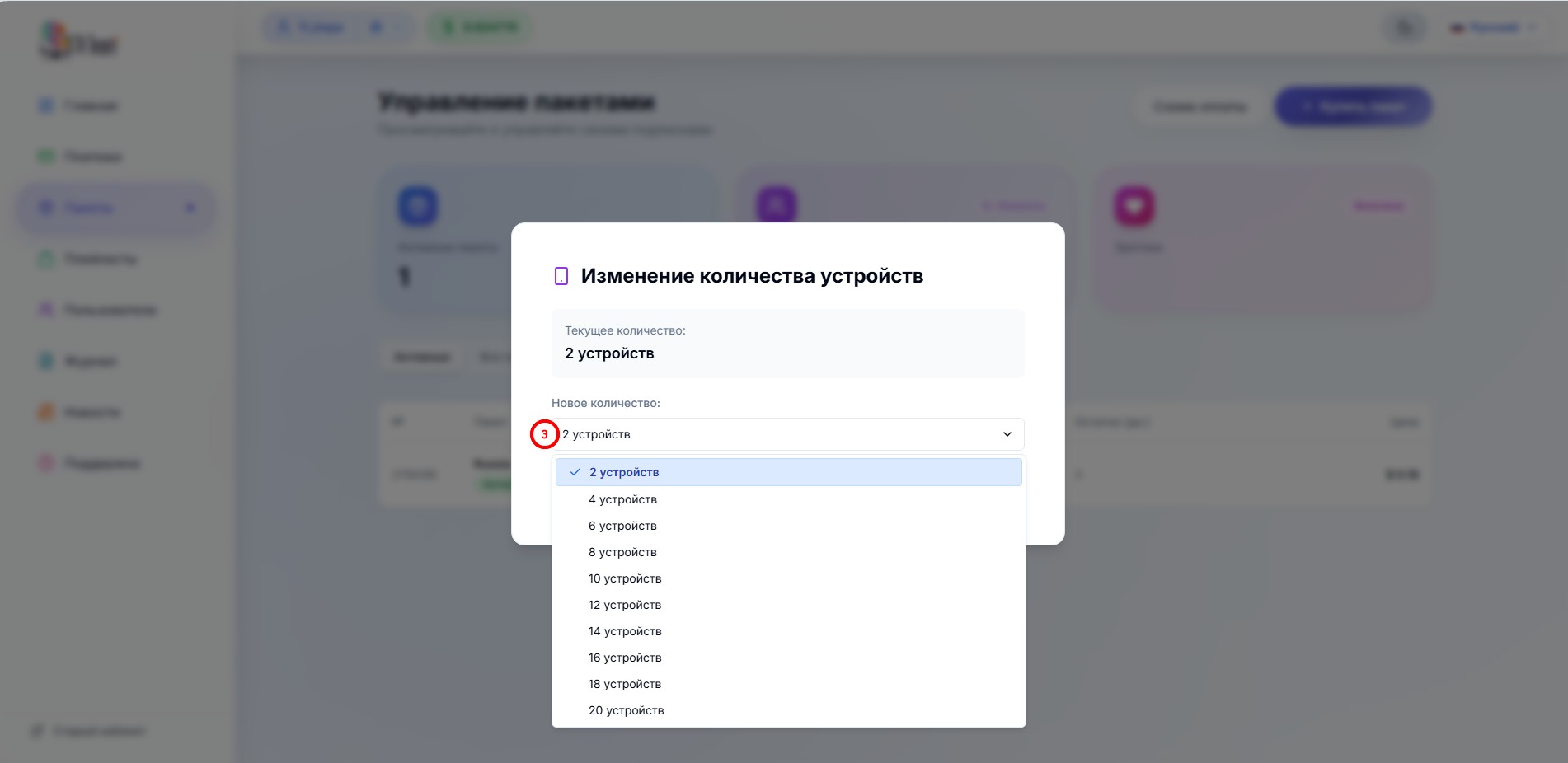Choose the 10 устройств option

tap(625, 578)
